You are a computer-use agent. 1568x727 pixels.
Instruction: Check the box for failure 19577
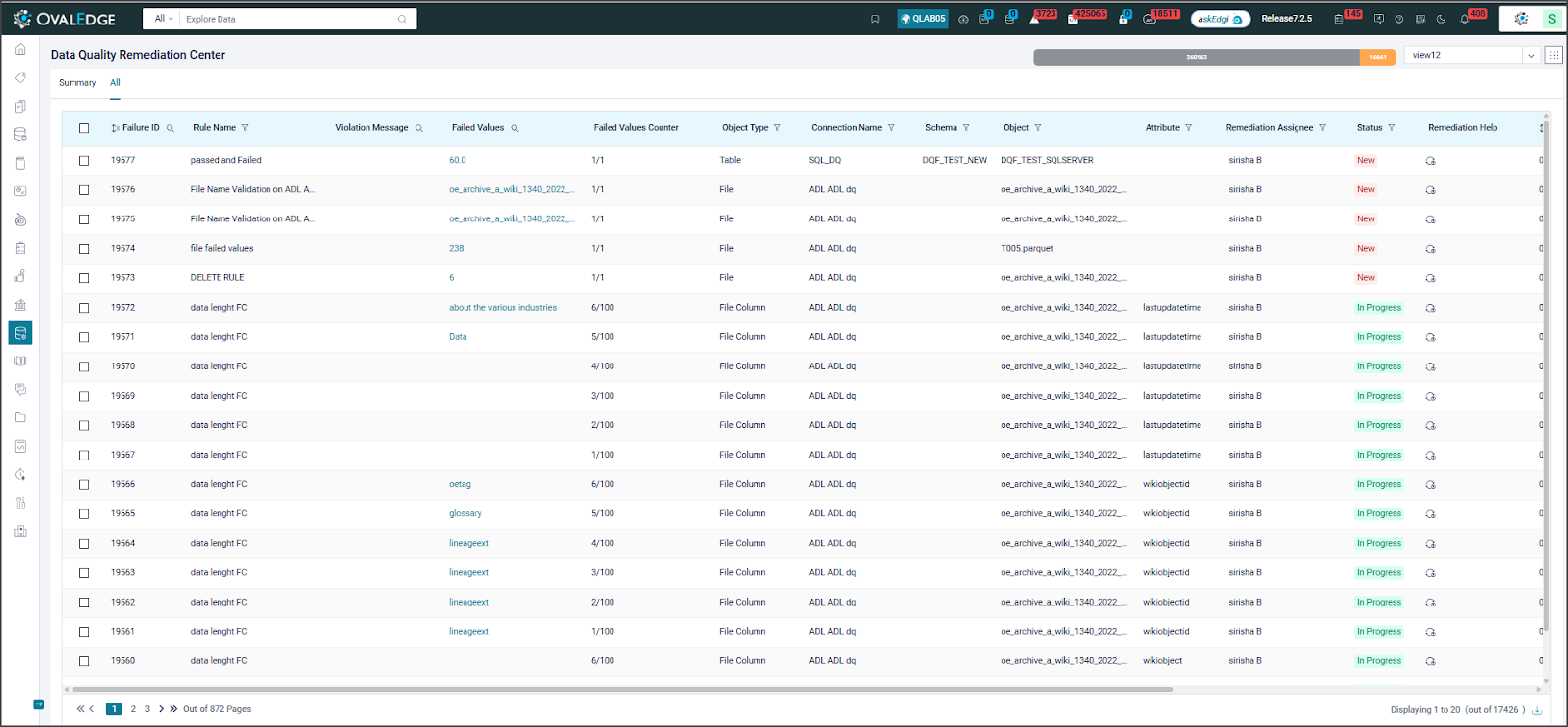(x=84, y=161)
